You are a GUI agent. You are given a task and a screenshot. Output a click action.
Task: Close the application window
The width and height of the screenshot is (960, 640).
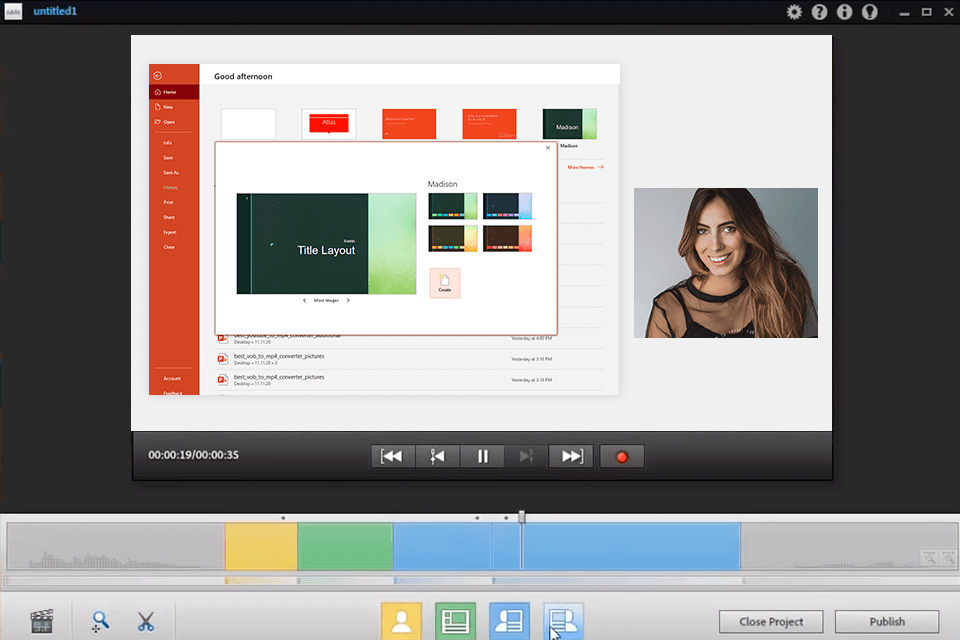coord(948,12)
